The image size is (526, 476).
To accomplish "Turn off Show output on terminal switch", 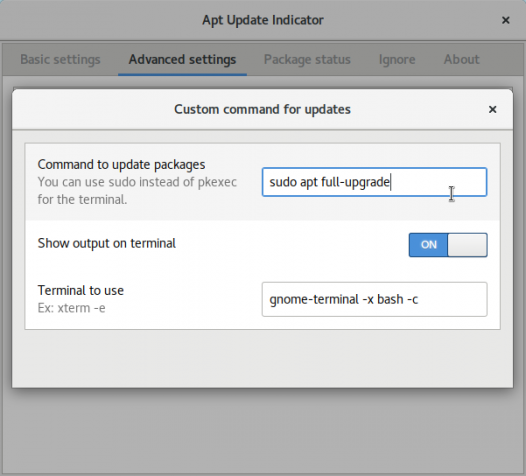I will point(448,245).
